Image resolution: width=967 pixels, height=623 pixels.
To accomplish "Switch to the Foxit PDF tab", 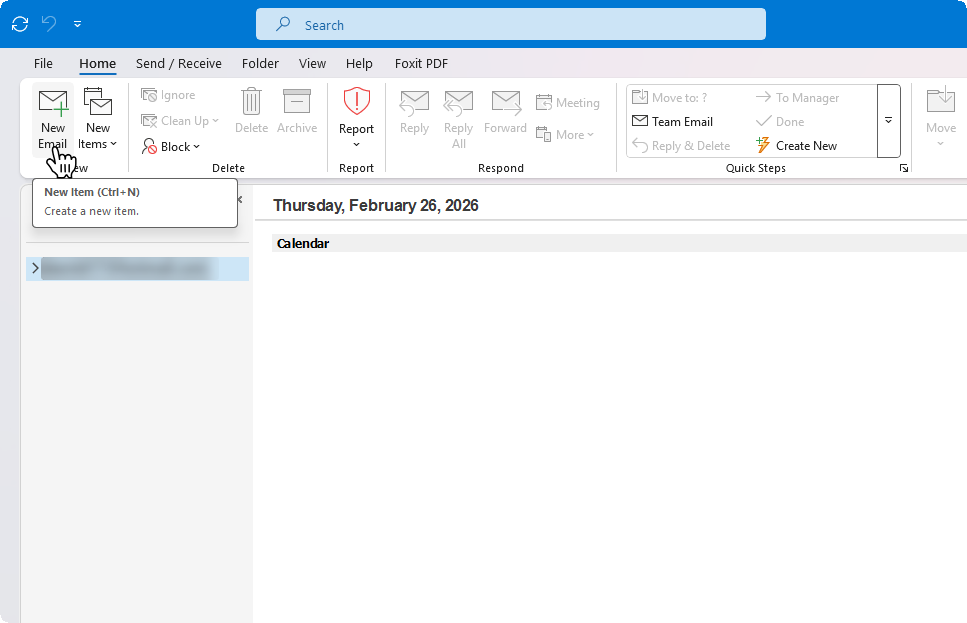I will click(421, 64).
